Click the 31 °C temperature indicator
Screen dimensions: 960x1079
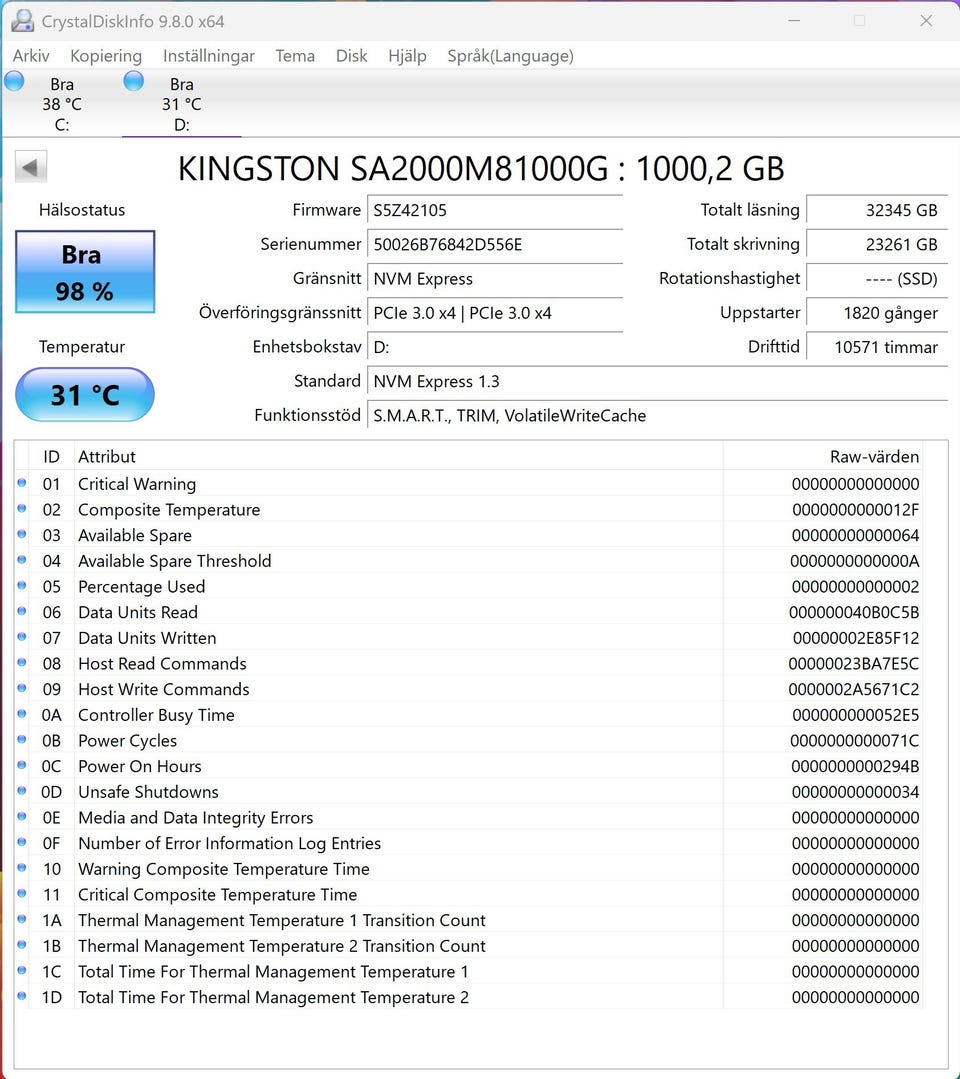pos(85,395)
